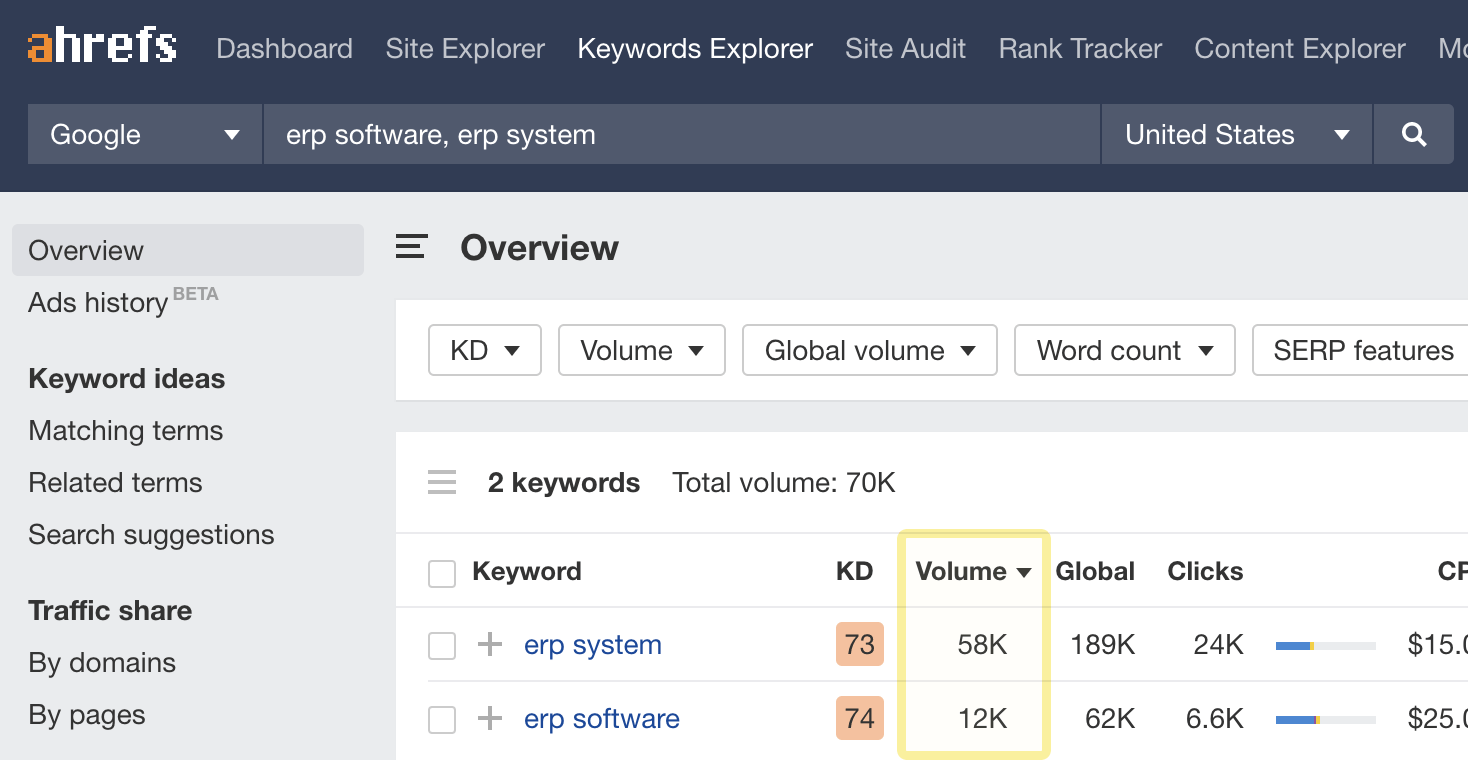Click plus icon beside erp system
Image resolution: width=1468 pixels, height=760 pixels.
tap(489, 645)
